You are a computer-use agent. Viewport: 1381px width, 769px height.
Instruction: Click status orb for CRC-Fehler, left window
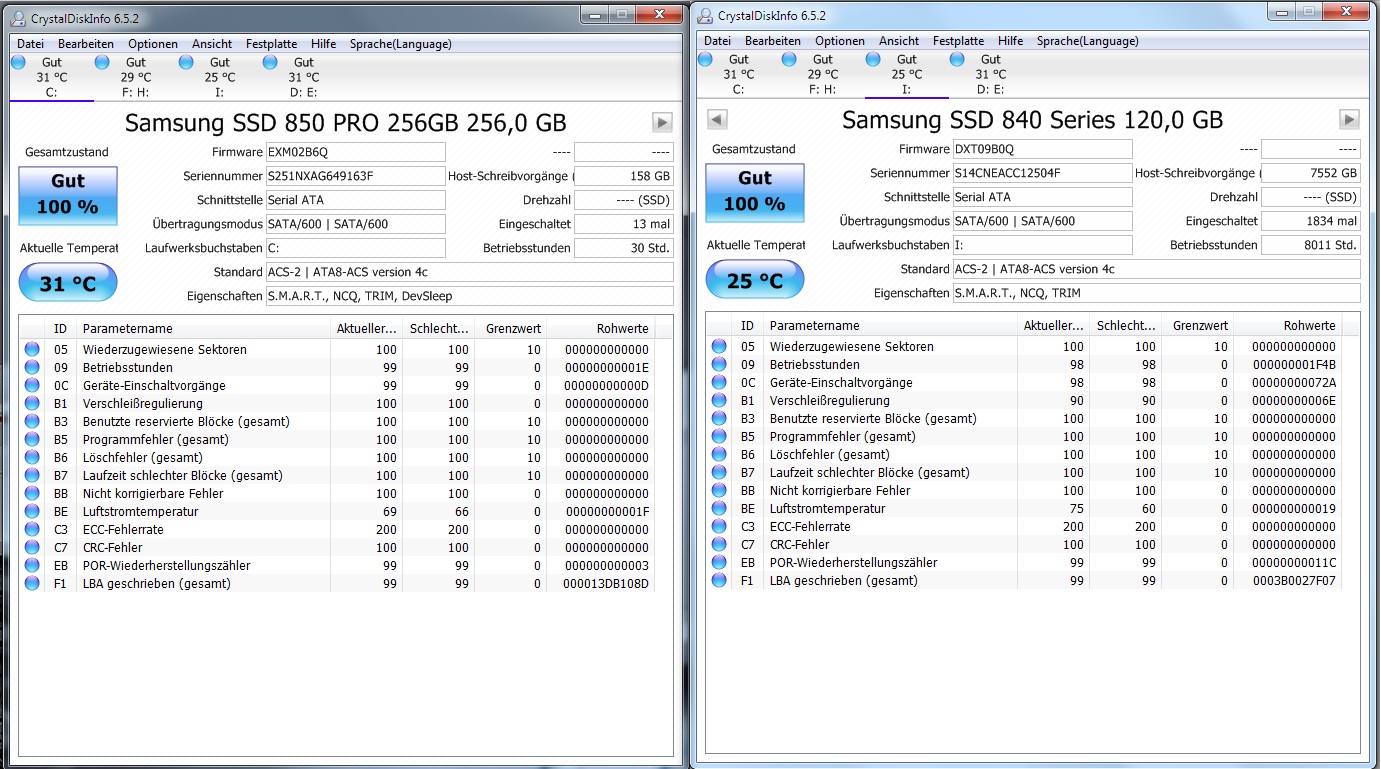click(x=32, y=548)
